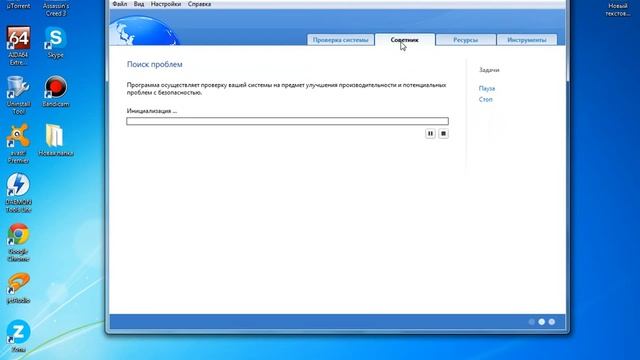Open the Файл menu

120,4
